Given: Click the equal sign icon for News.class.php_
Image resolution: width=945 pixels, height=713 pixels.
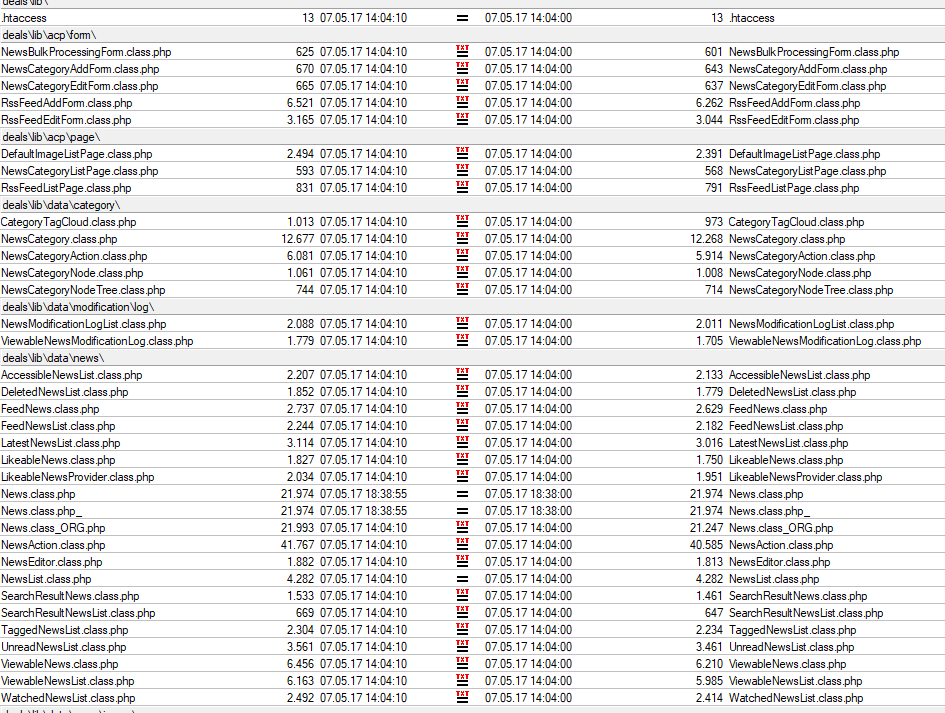Looking at the screenshot, I should pyautogui.click(x=462, y=511).
